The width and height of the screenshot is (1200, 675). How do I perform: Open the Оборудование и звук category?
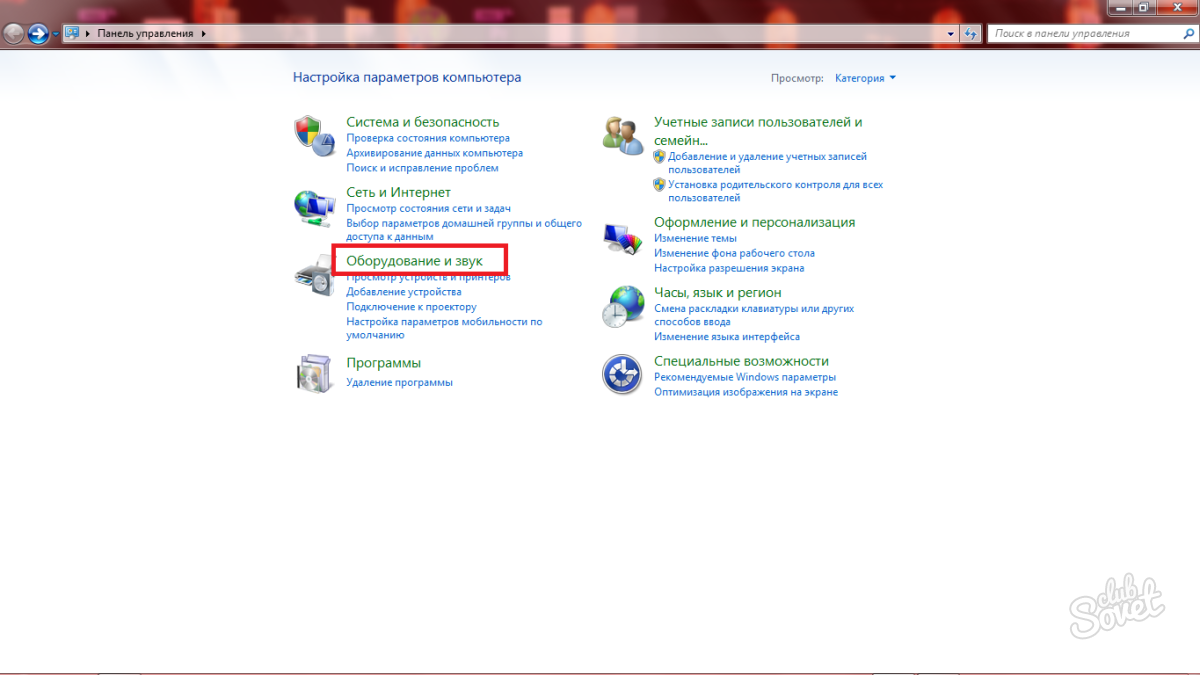coord(414,261)
